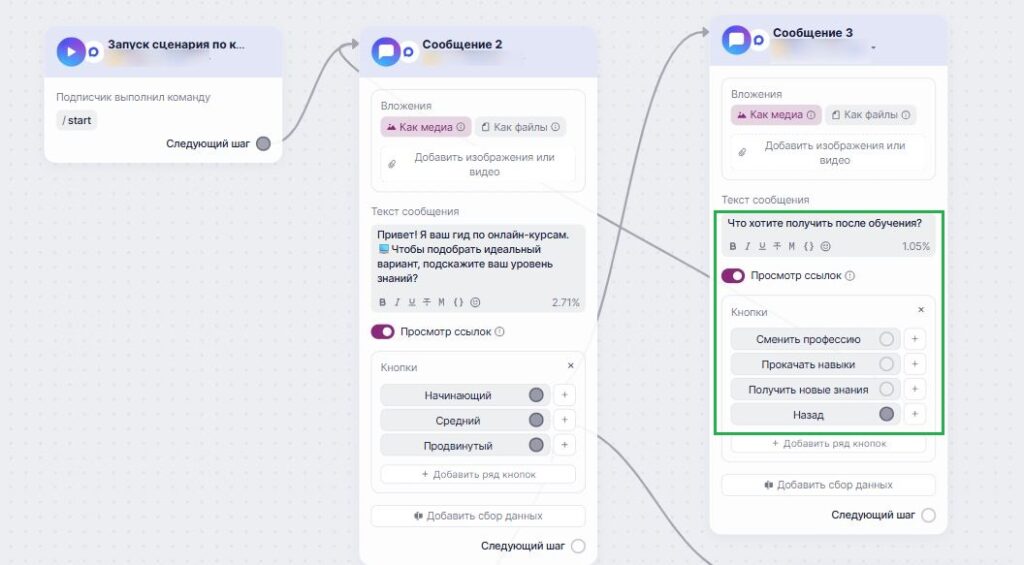
Task: Click Следующий шаг connector of the start block
Action: click(263, 144)
